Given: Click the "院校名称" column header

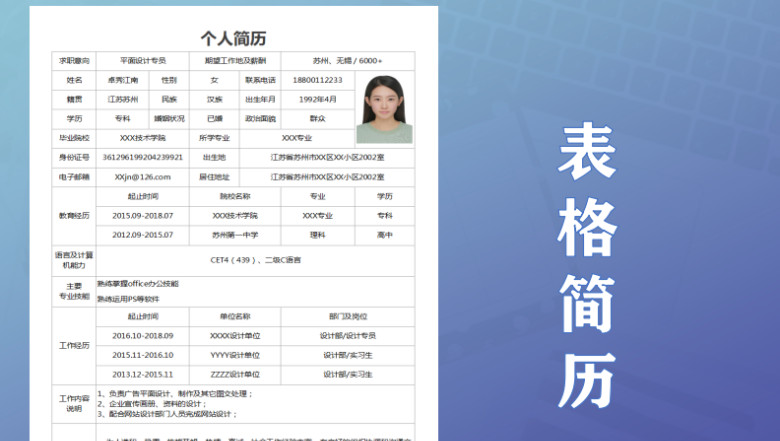Looking at the screenshot, I should (235, 196).
